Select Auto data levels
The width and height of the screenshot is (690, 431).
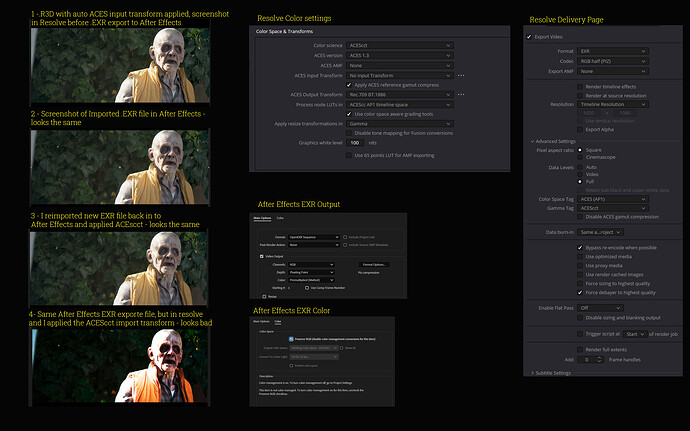[580, 167]
